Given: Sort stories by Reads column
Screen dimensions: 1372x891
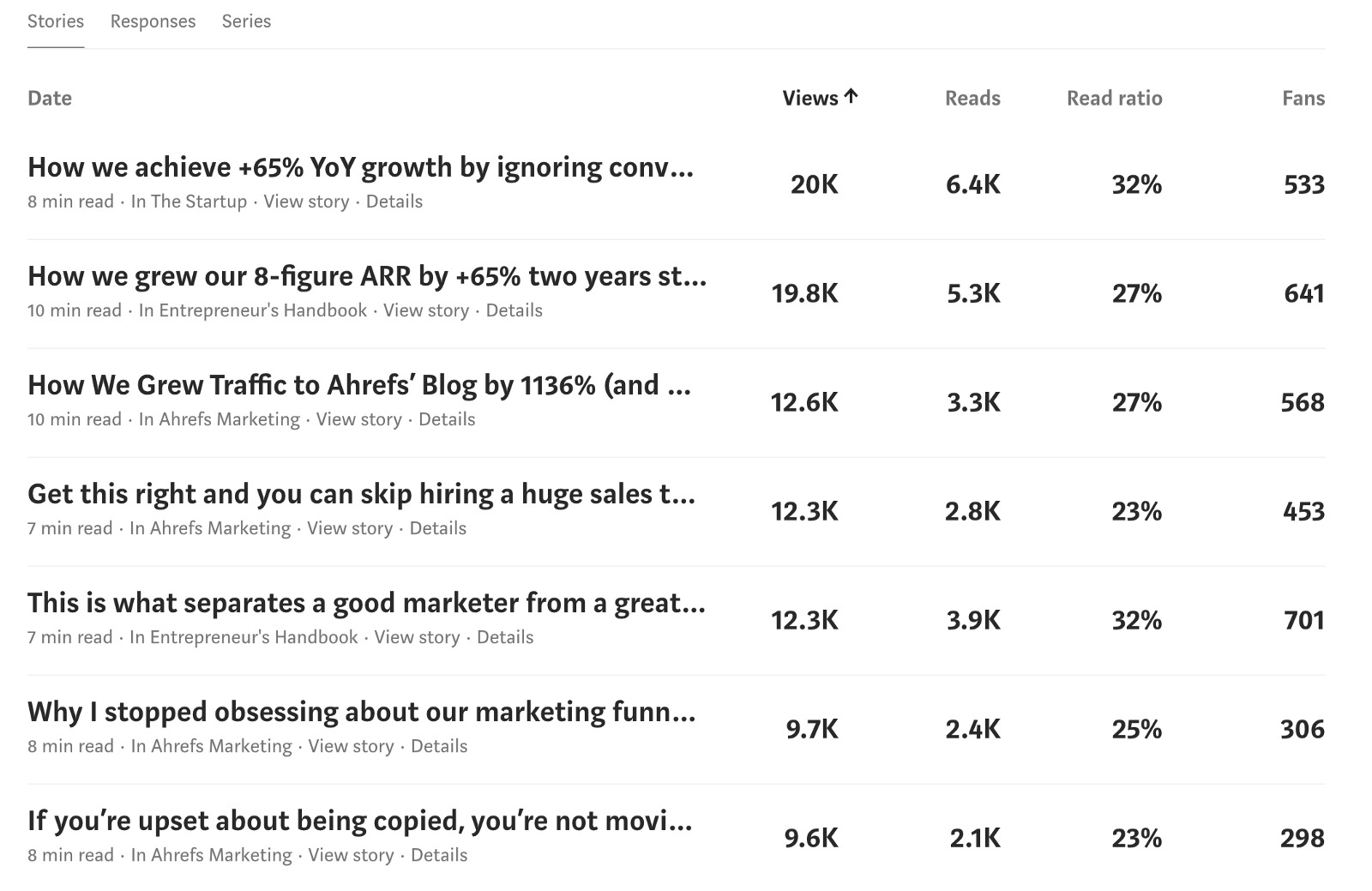Looking at the screenshot, I should tap(972, 98).
